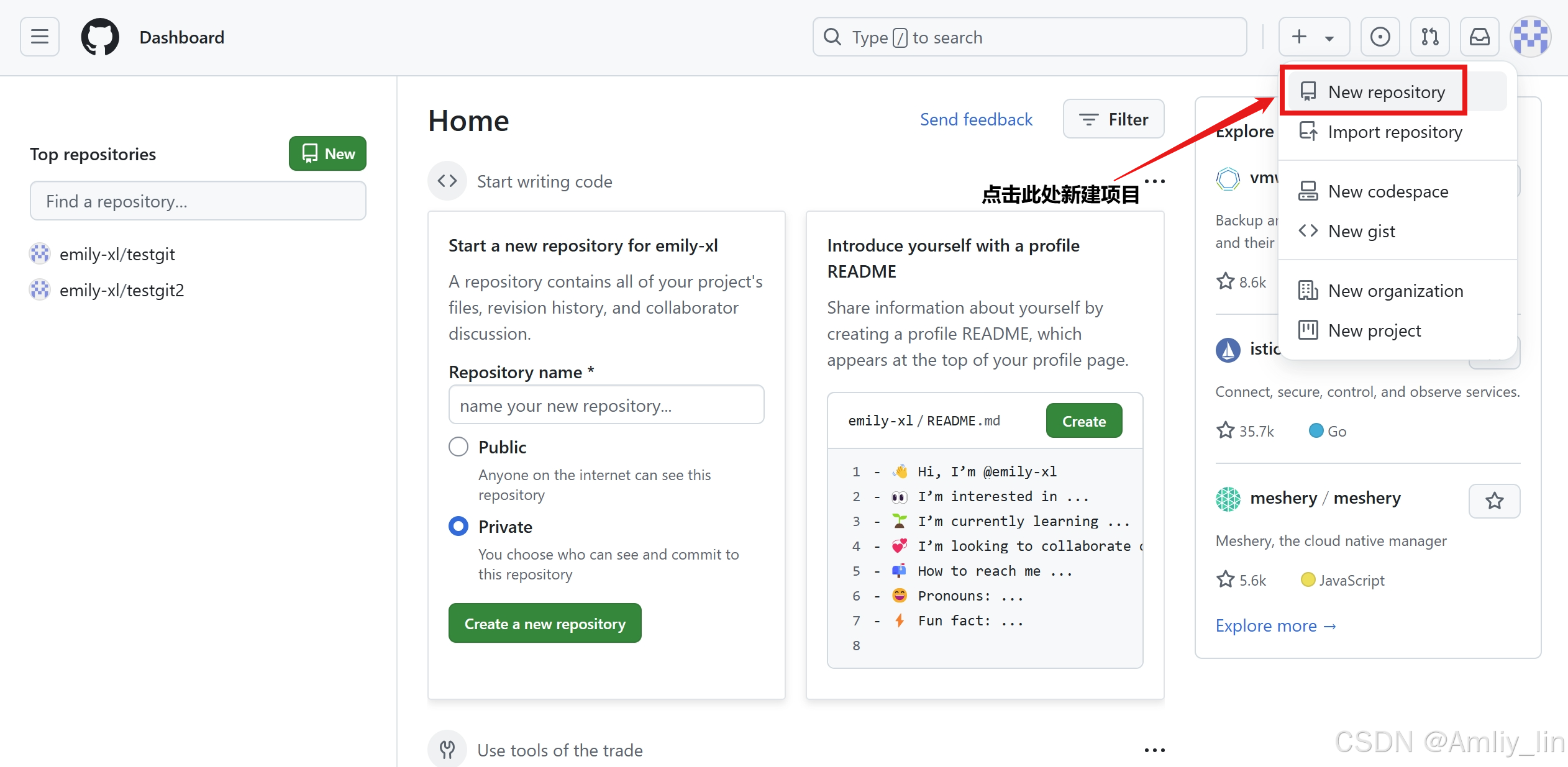Select the Private visibility radio button
1568x767 pixels.
(x=458, y=526)
